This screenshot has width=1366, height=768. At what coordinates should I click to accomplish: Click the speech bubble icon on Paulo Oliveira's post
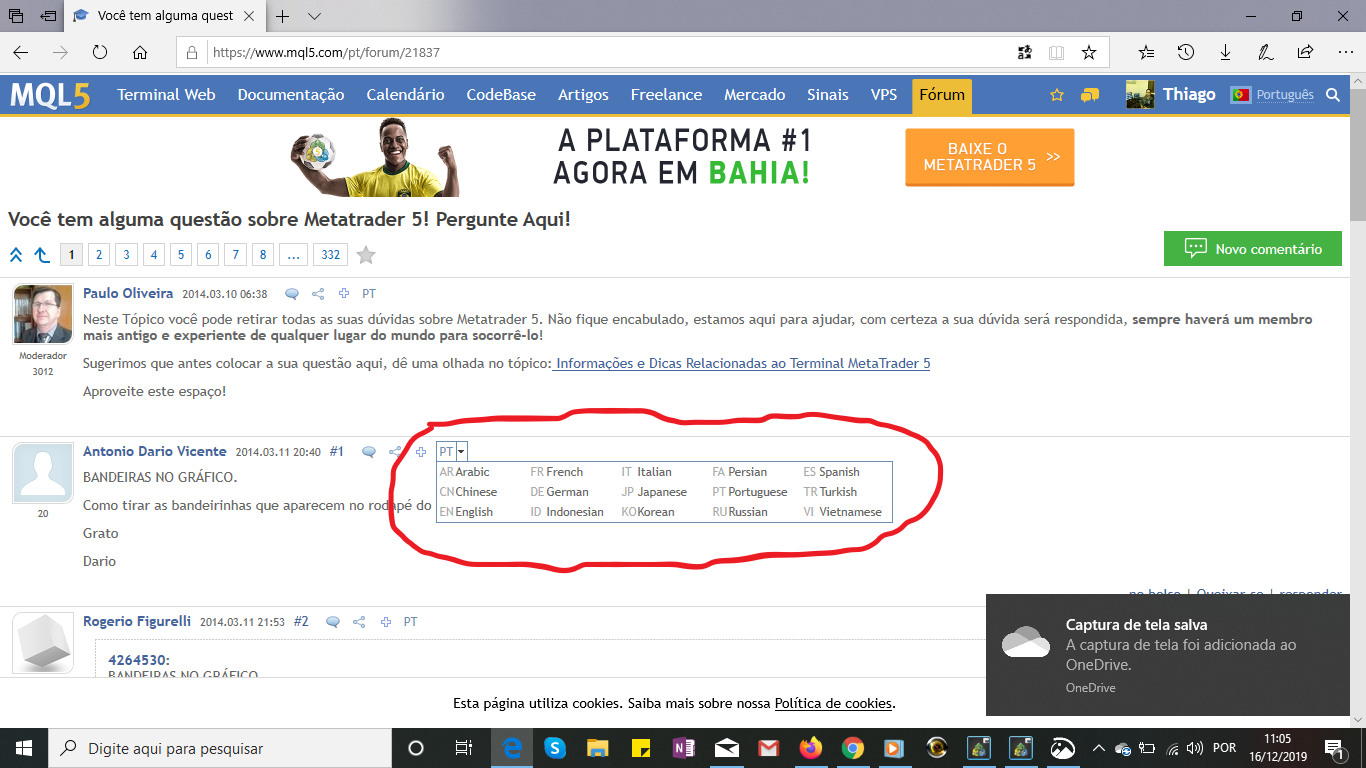(x=292, y=294)
